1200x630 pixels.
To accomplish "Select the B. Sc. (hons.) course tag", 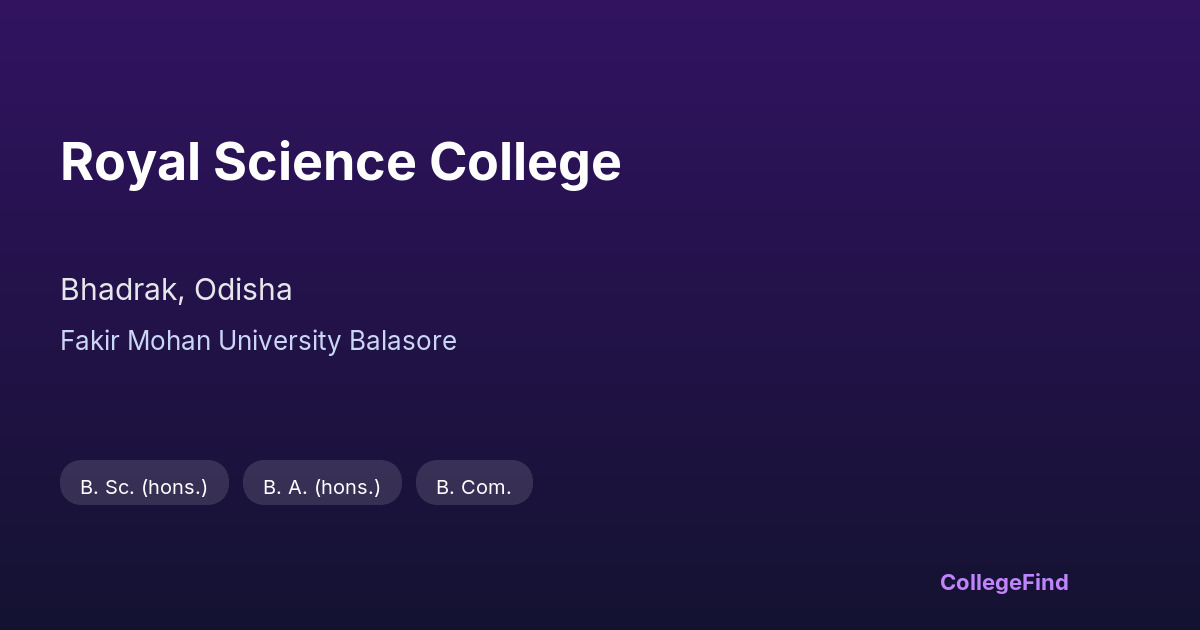I will (144, 487).
